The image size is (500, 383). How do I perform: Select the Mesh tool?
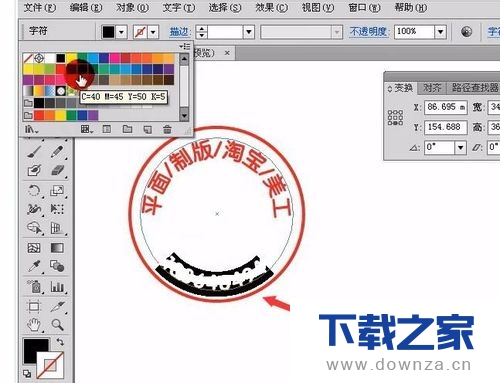tap(34, 248)
